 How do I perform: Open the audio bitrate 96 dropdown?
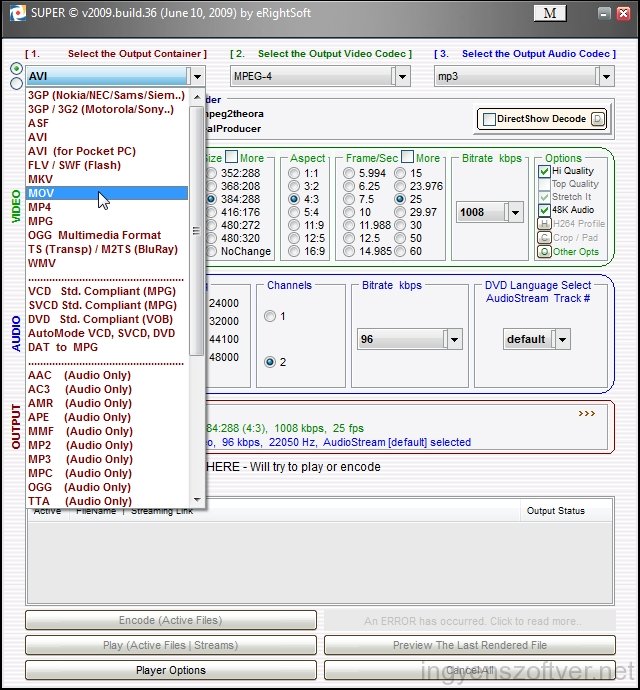454,339
